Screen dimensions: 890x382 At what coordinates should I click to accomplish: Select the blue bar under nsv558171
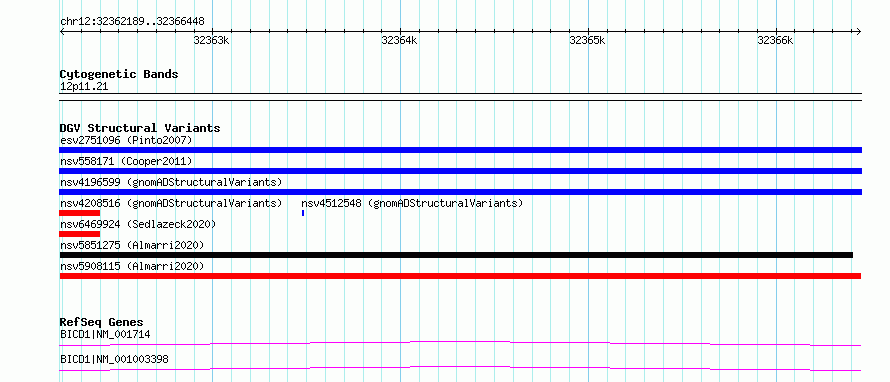point(460,171)
